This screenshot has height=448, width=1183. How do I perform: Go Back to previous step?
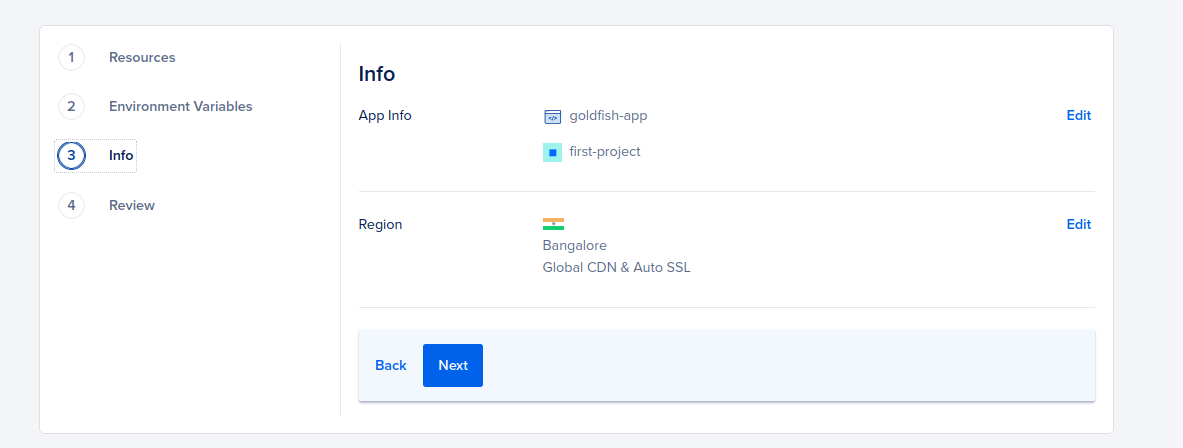[x=391, y=365]
